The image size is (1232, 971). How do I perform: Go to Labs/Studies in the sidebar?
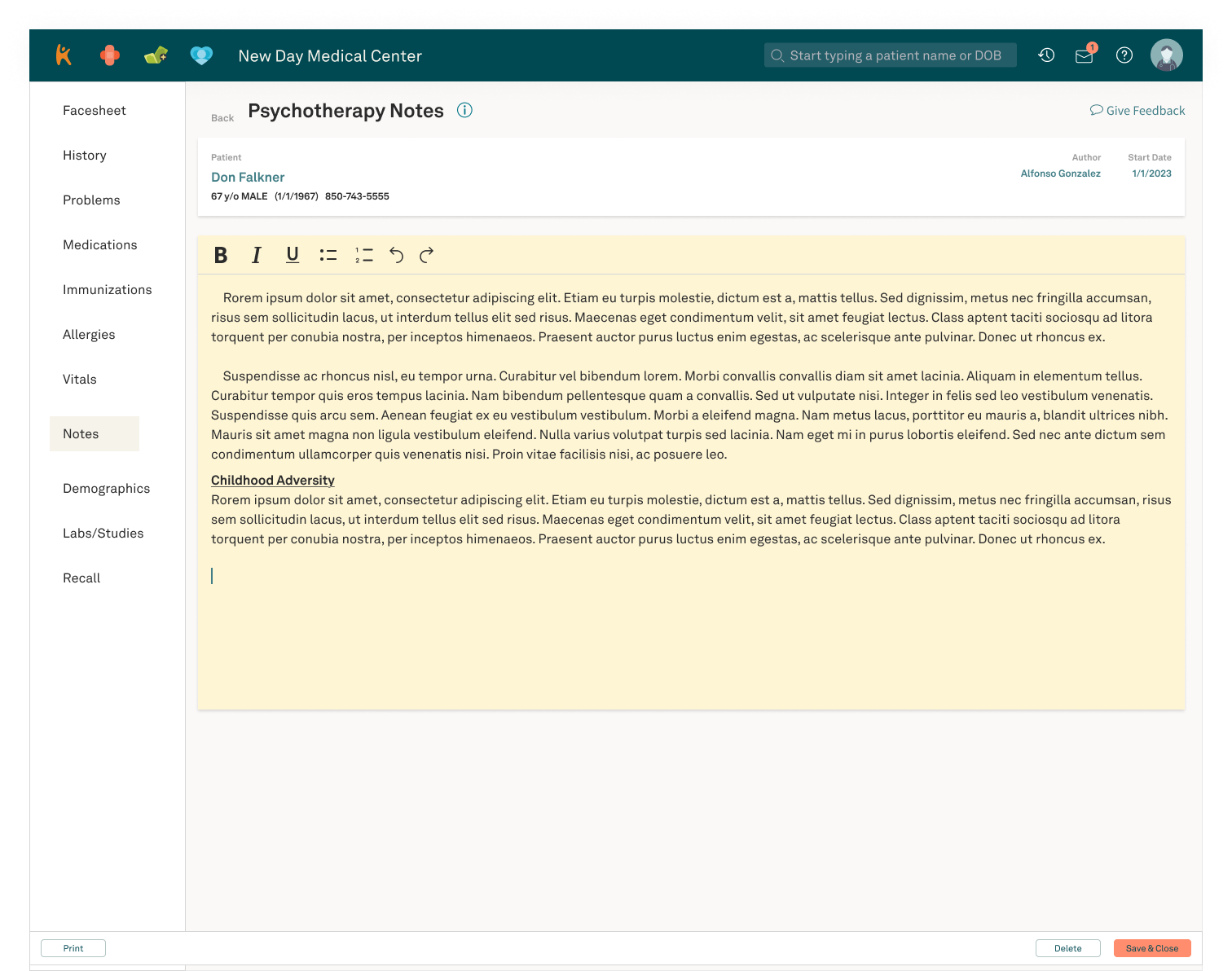click(103, 534)
